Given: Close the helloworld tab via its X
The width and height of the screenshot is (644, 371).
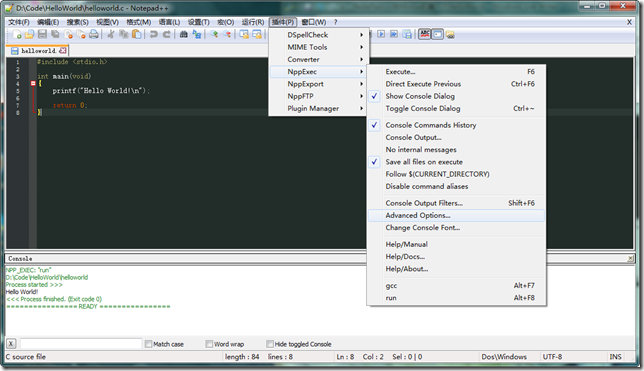Looking at the screenshot, I should [62, 51].
